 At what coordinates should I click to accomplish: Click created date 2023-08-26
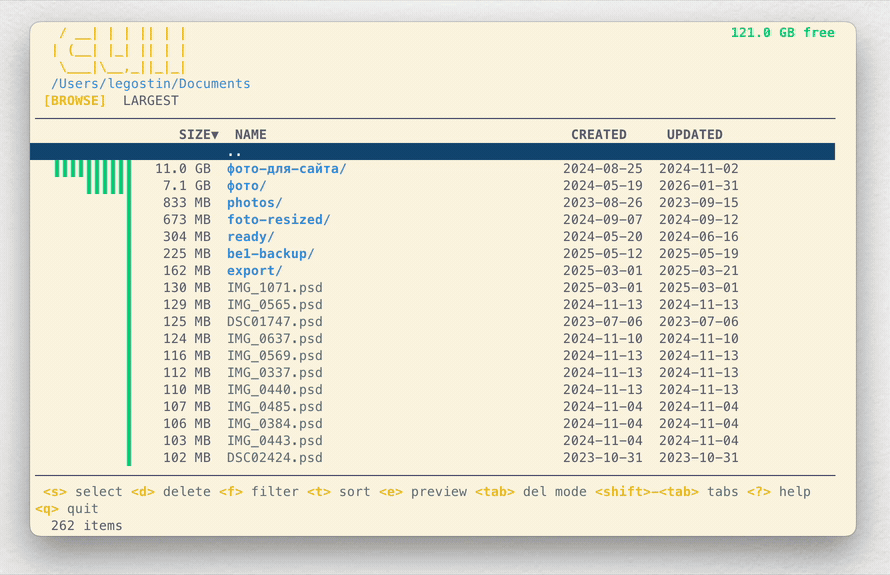(x=603, y=203)
